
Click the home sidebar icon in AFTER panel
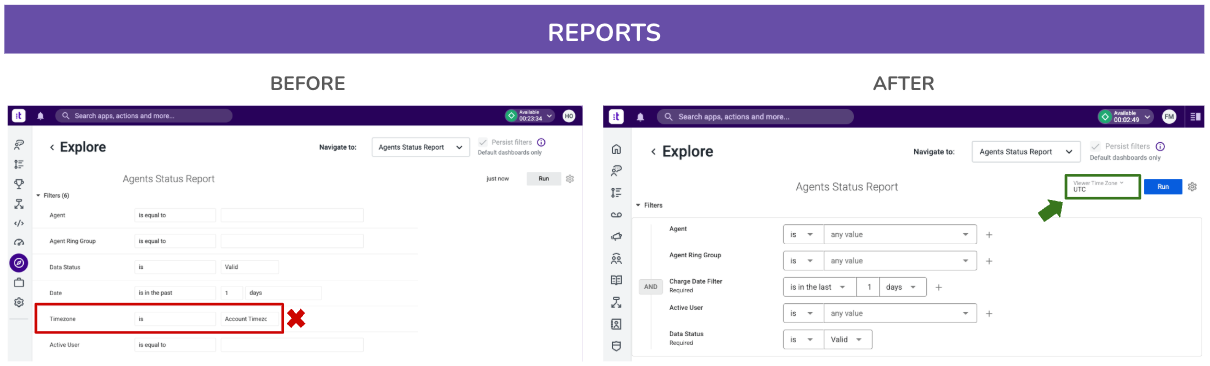[x=617, y=149]
